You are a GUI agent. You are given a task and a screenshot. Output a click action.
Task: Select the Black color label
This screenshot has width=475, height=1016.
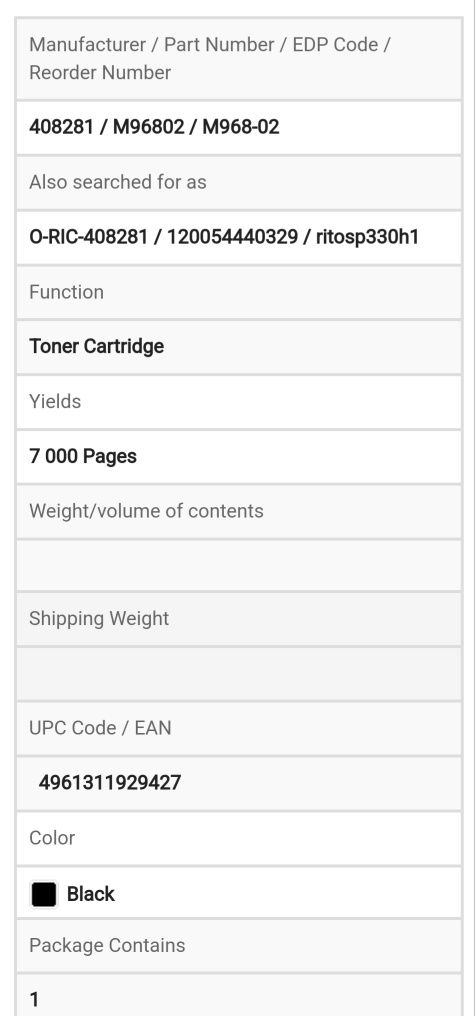(91, 894)
